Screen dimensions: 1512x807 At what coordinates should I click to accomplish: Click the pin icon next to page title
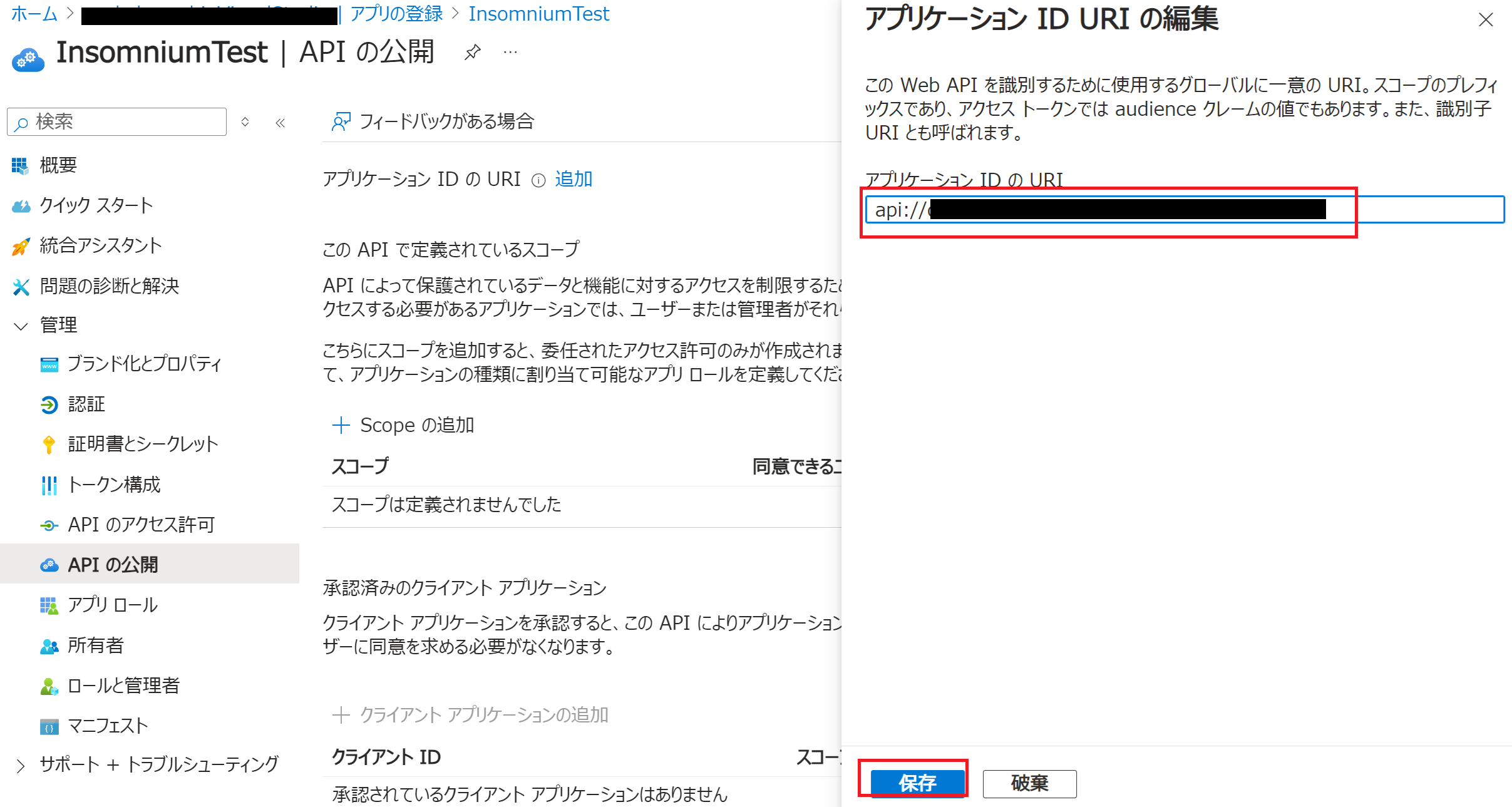(x=473, y=52)
